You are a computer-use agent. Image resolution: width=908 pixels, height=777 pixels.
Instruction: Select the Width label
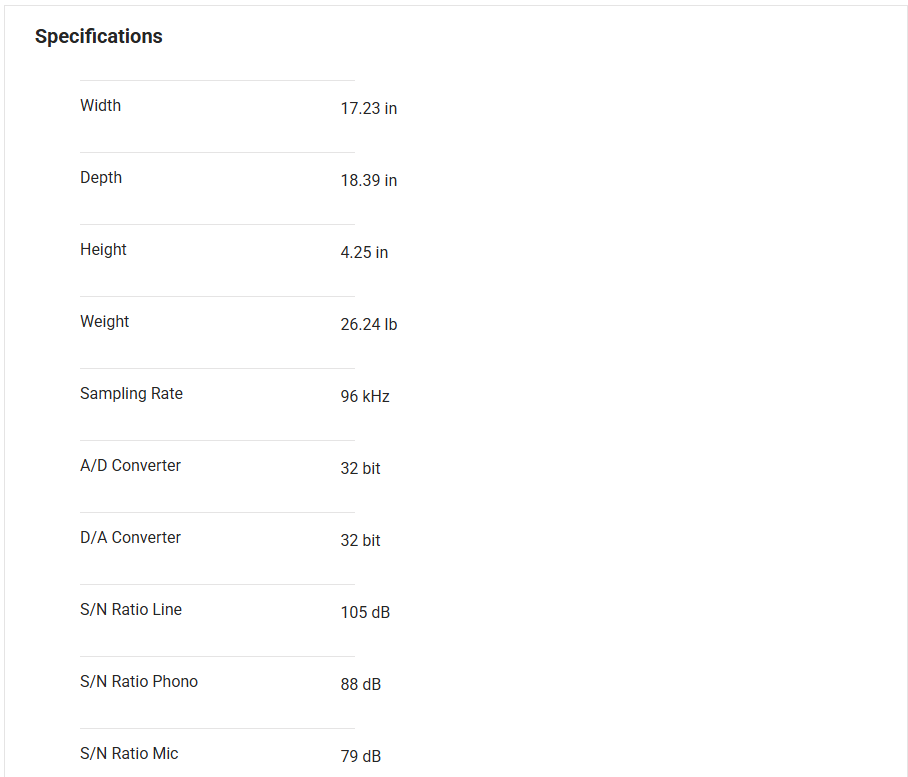point(100,105)
